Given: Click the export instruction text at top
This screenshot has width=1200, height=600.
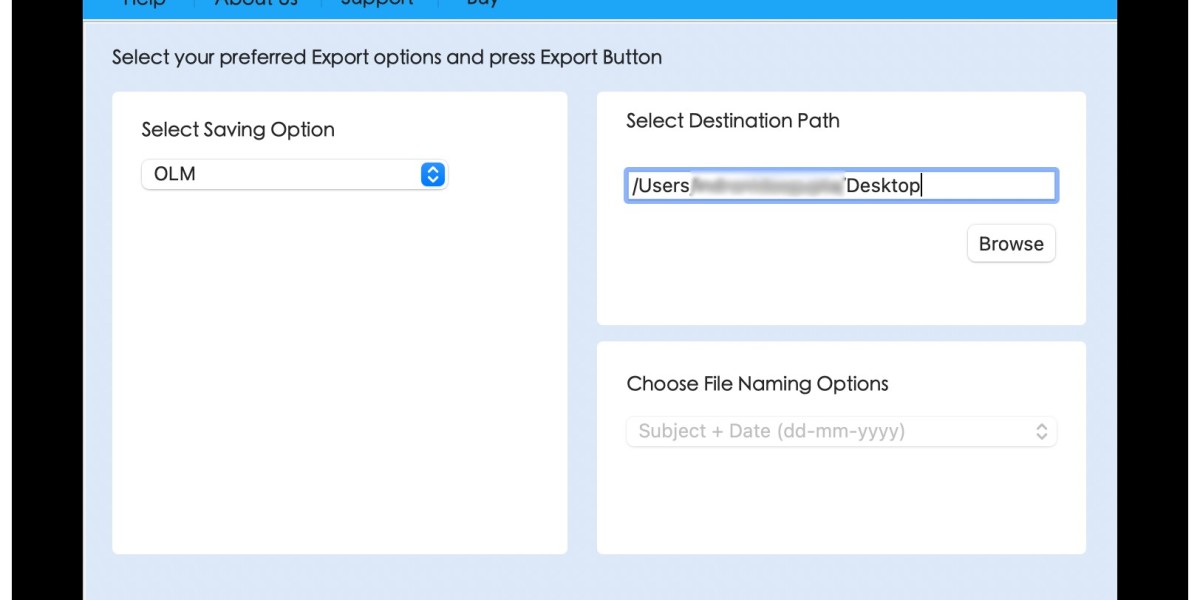Looking at the screenshot, I should click(x=387, y=57).
